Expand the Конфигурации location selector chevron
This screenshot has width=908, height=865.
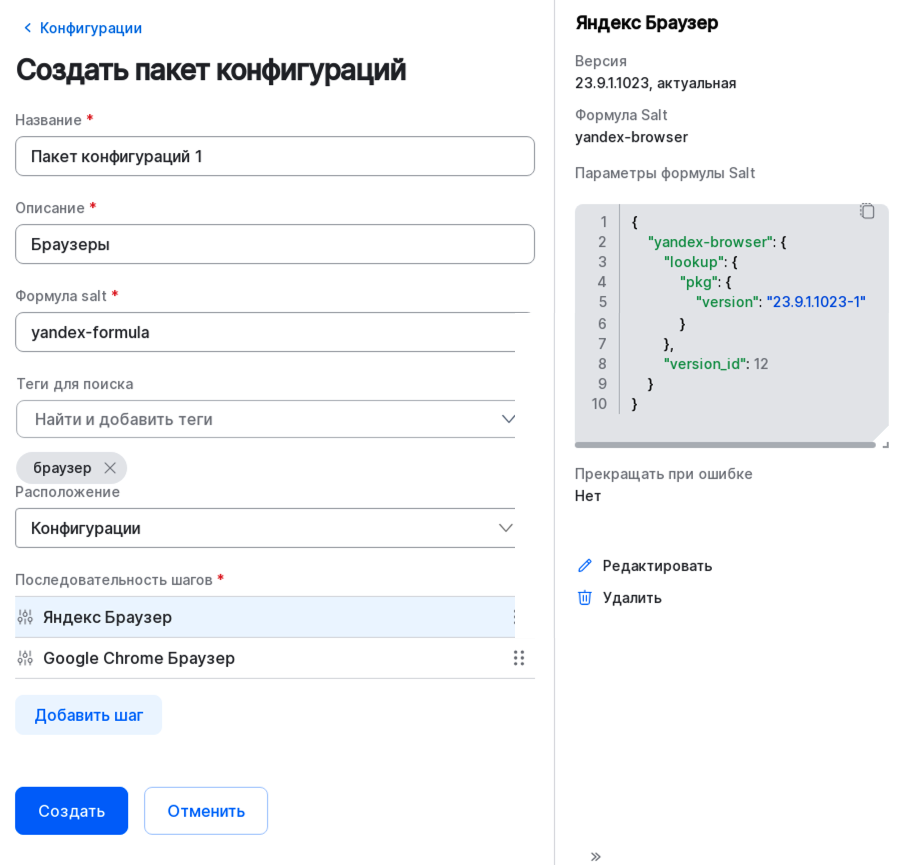click(506, 528)
